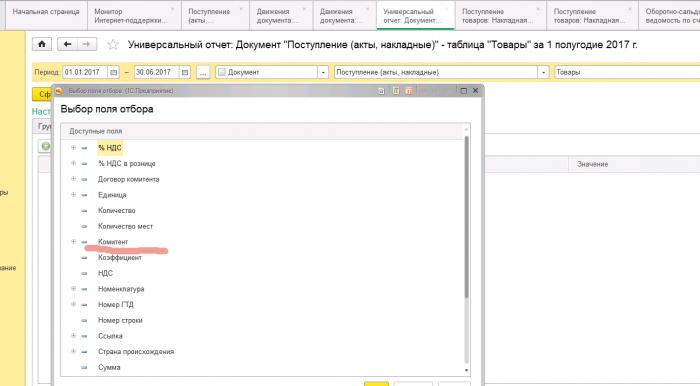Expand the Страна происхождения node
The height and width of the screenshot is (386, 700).
coord(73,351)
